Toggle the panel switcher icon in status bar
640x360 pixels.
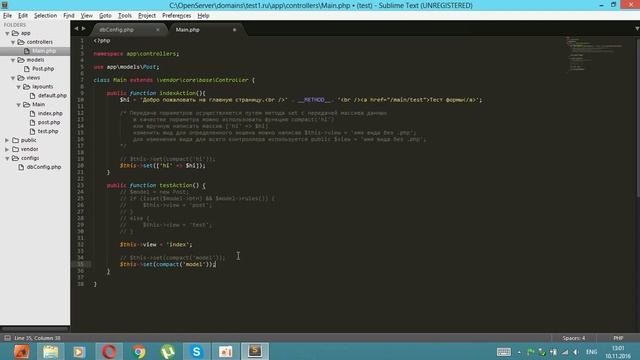(7, 338)
